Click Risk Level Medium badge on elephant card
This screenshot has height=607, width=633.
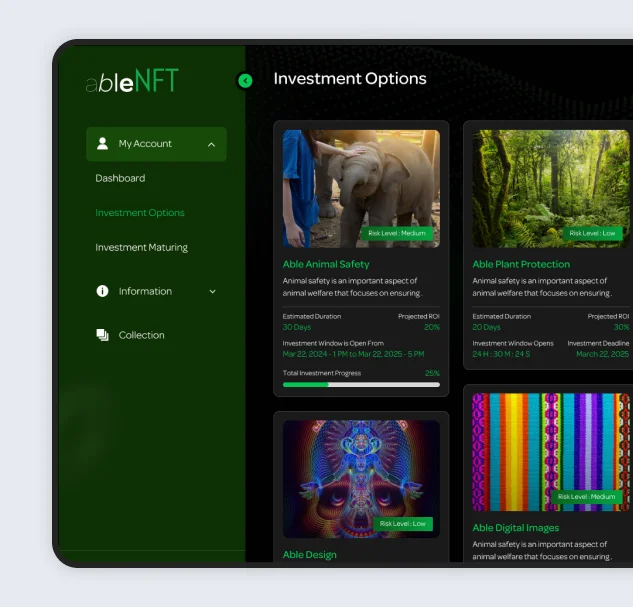point(397,233)
